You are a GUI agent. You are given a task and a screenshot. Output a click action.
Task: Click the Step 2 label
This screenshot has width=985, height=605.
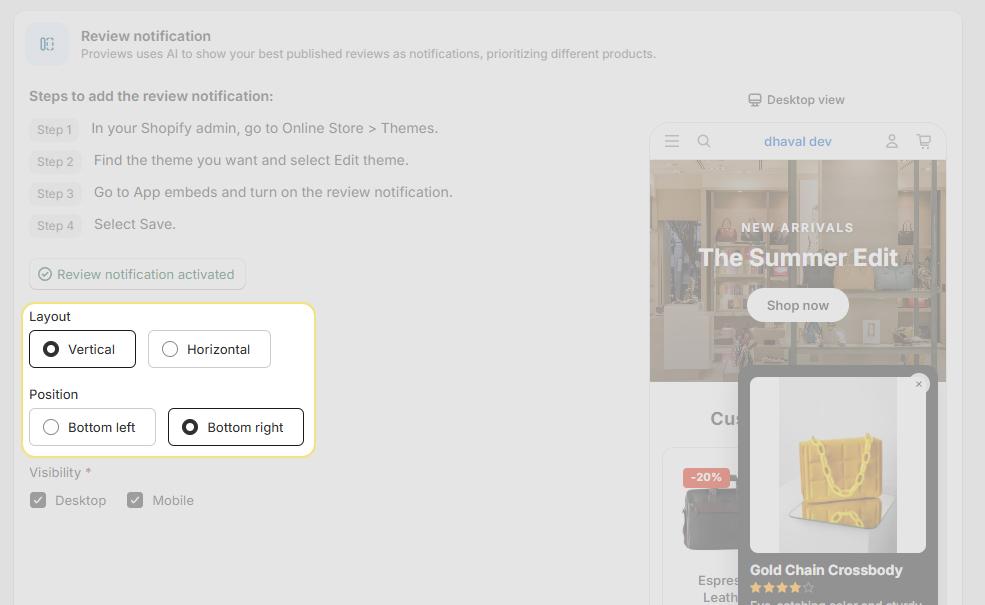(55, 161)
